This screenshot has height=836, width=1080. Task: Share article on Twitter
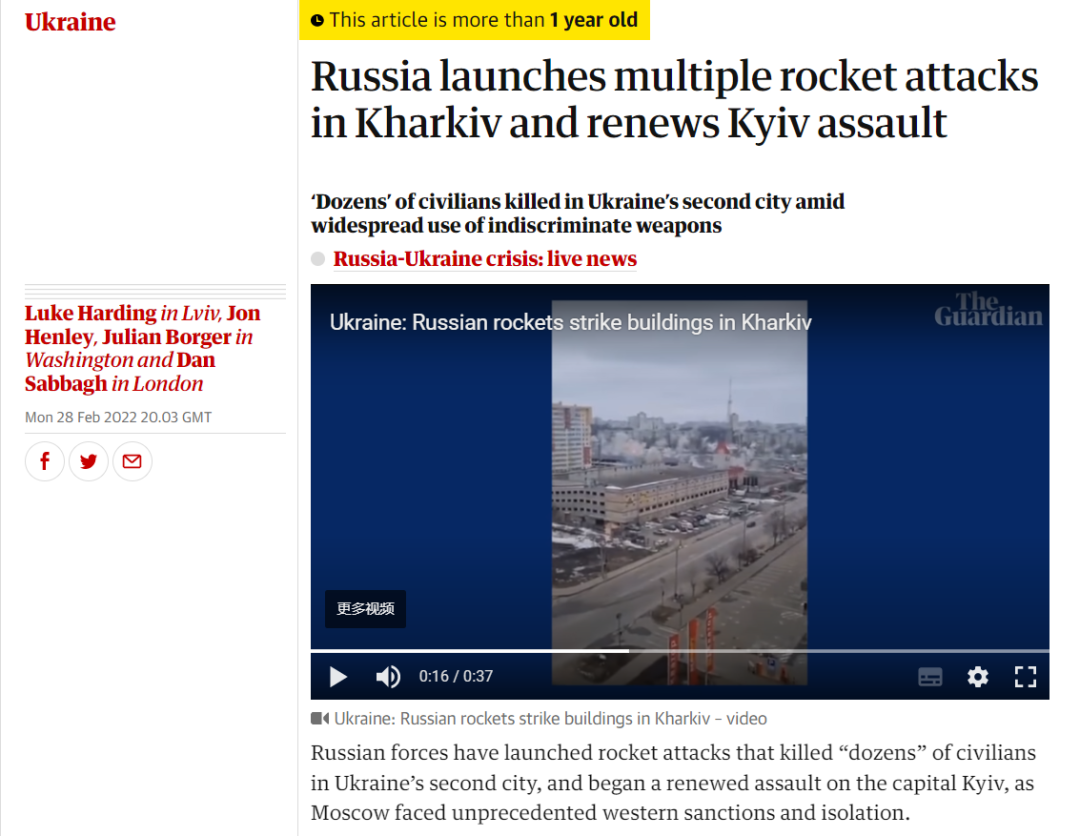point(88,461)
